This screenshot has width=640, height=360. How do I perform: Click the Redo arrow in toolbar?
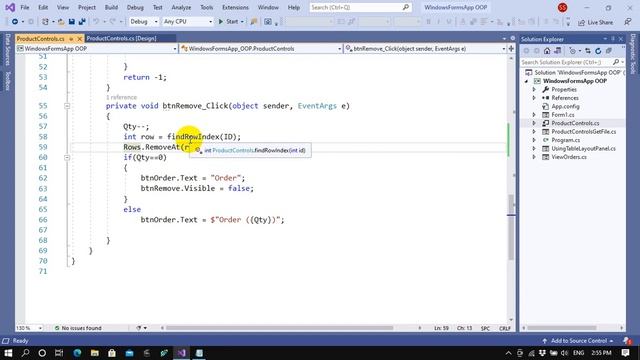pyautogui.click(x=112, y=22)
